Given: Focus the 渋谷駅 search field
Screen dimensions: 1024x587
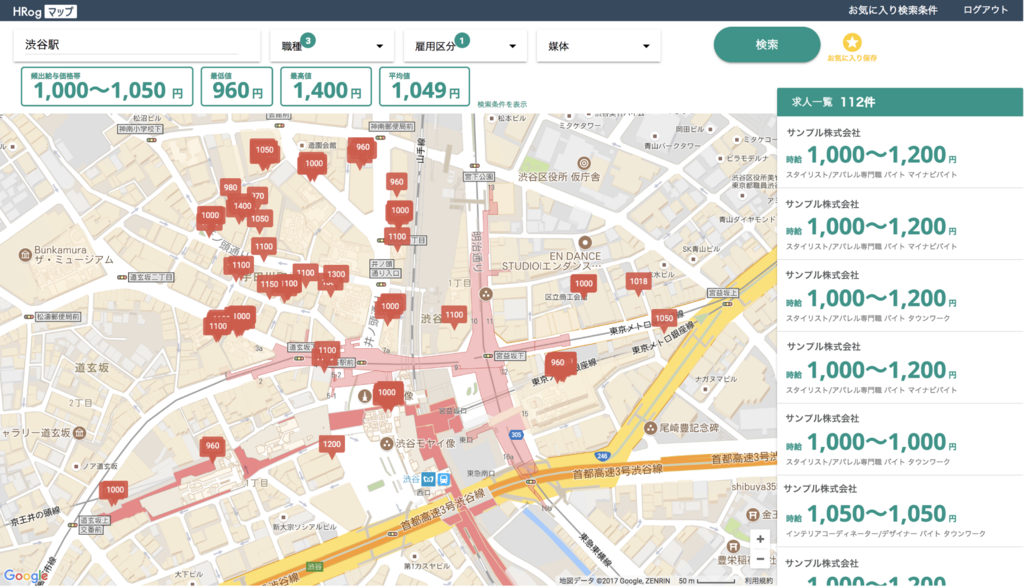Looking at the screenshot, I should click(136, 44).
